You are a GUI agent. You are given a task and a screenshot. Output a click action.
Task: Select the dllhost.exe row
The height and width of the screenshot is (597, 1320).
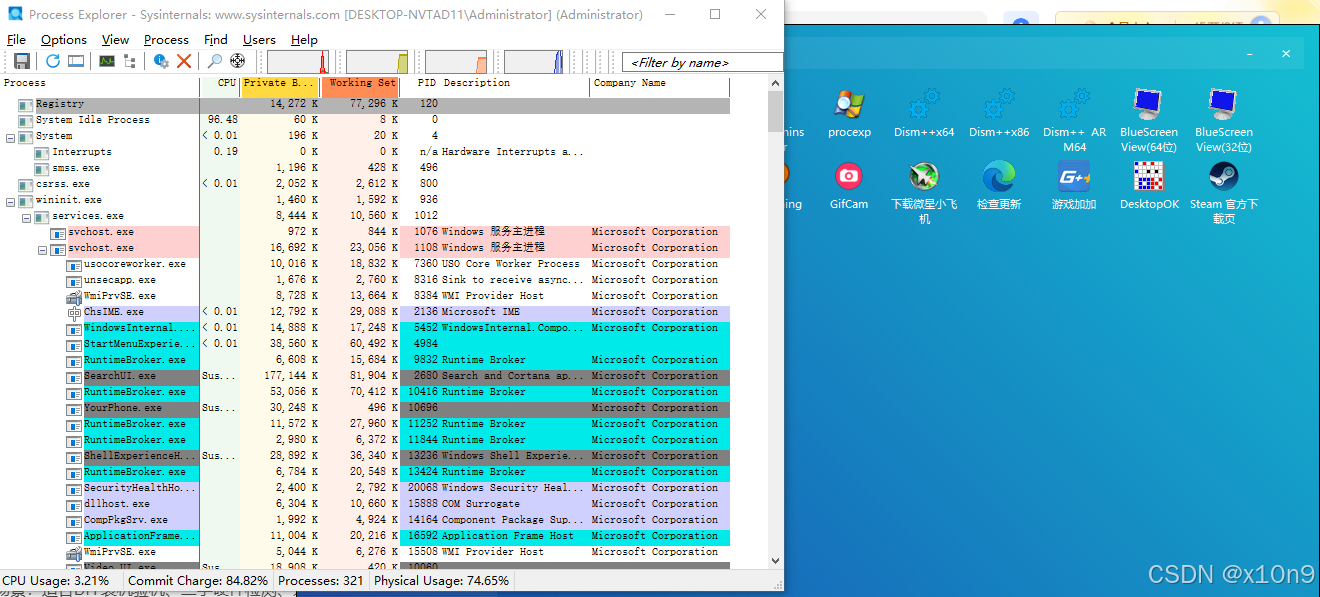365,504
